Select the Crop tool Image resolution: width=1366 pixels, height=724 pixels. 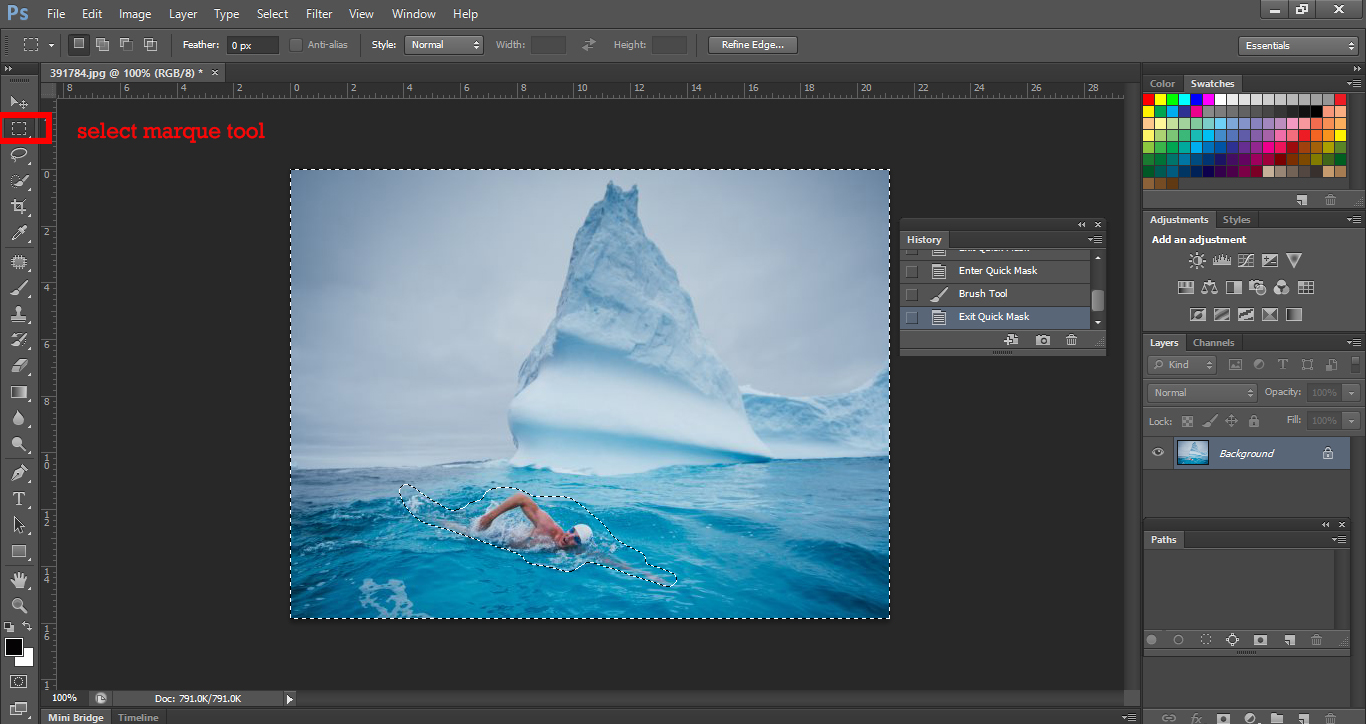(x=19, y=207)
